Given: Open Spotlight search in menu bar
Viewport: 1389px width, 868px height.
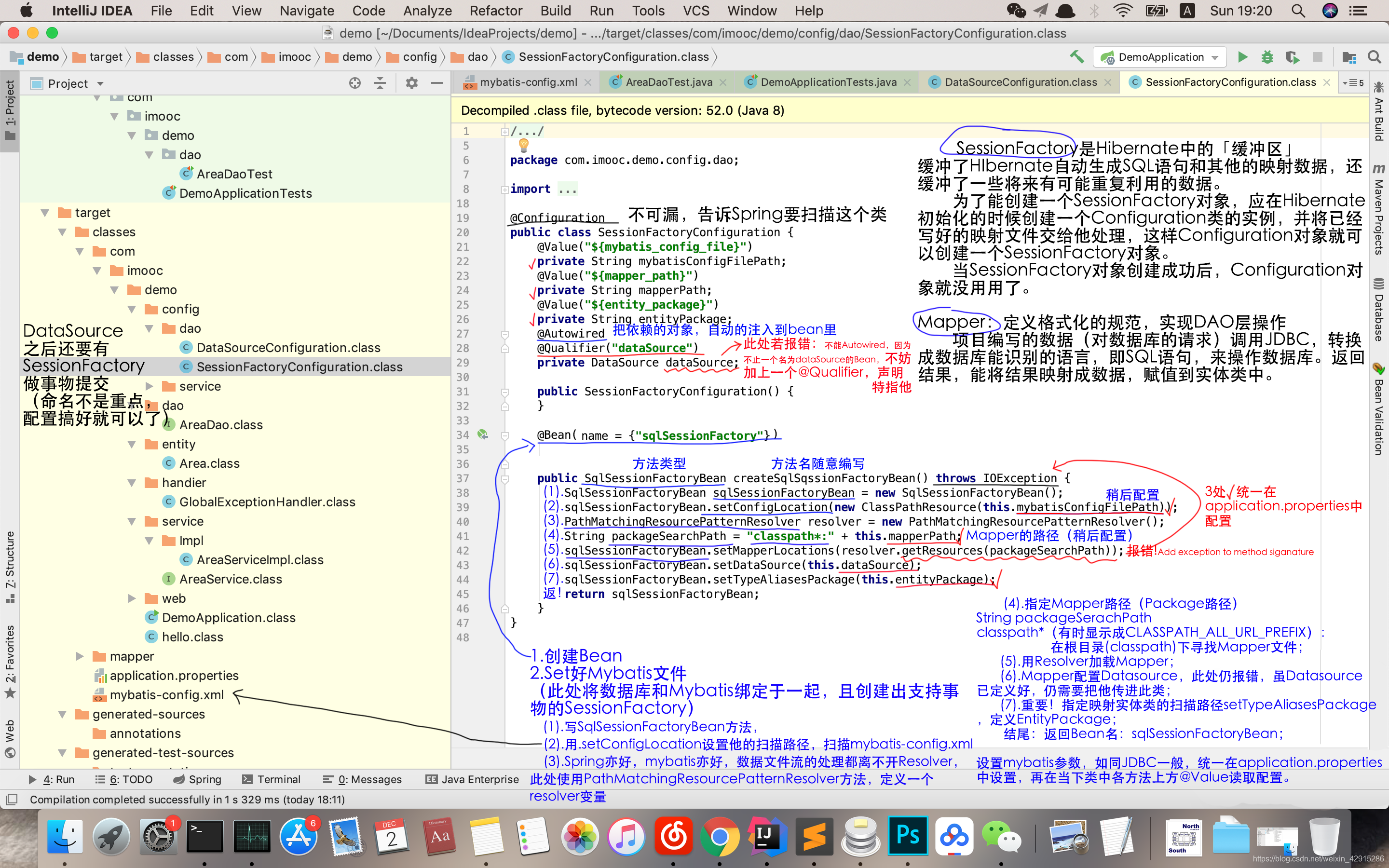Looking at the screenshot, I should pos(1298,10).
